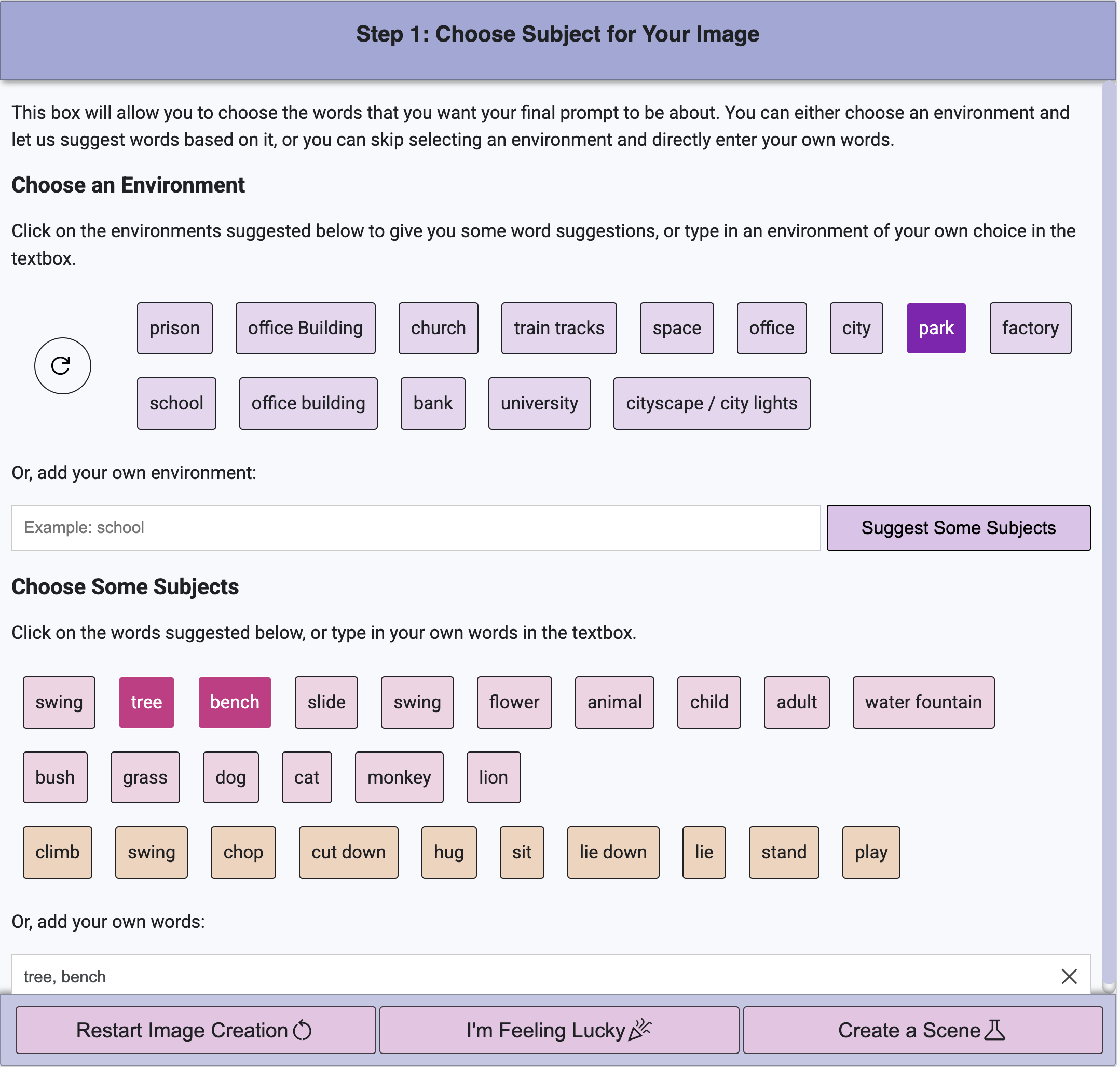Screen dimensions: 1120x1067
Task: Choose the play action chip
Action: point(871,852)
